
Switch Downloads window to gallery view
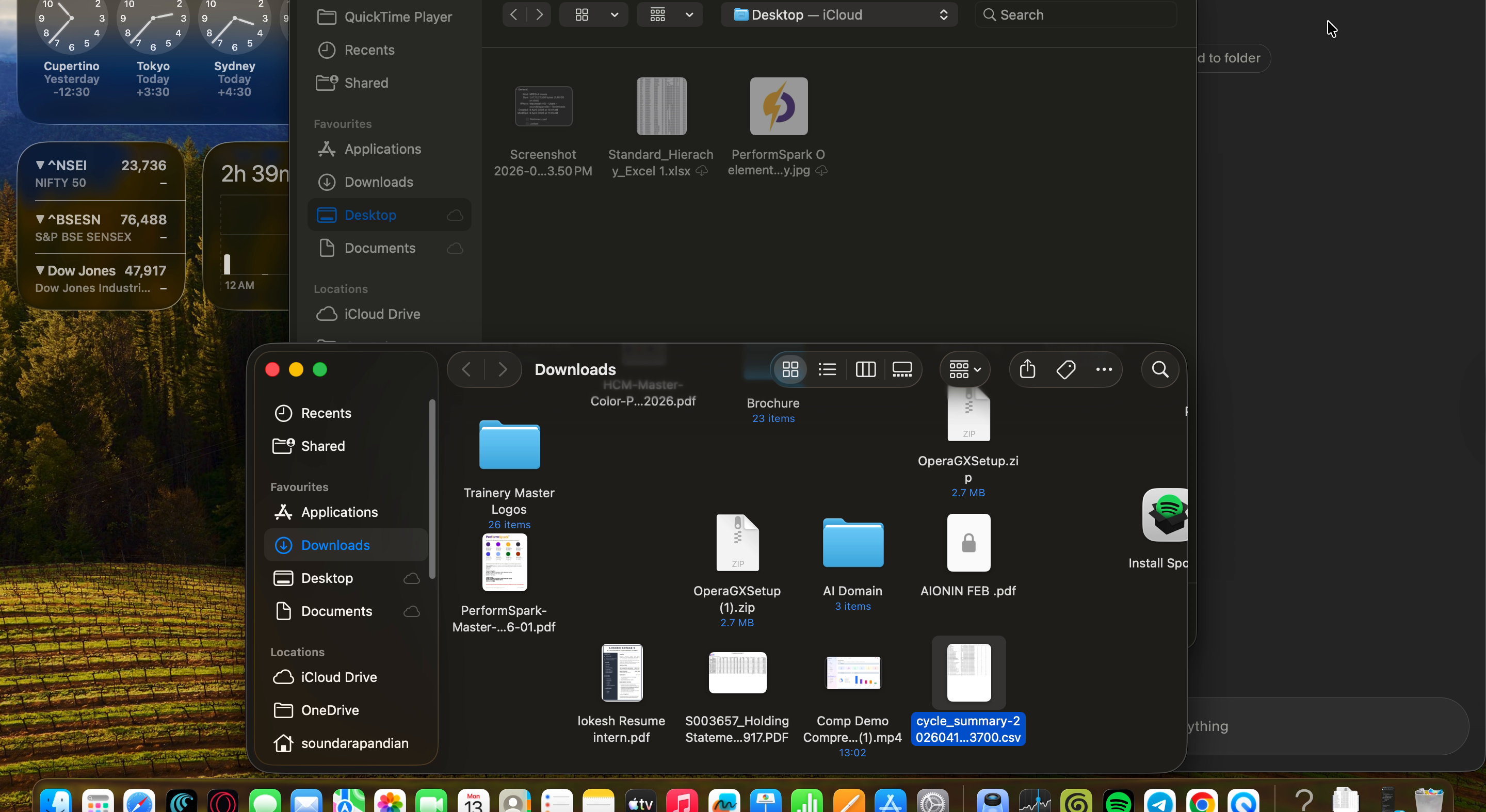point(902,369)
